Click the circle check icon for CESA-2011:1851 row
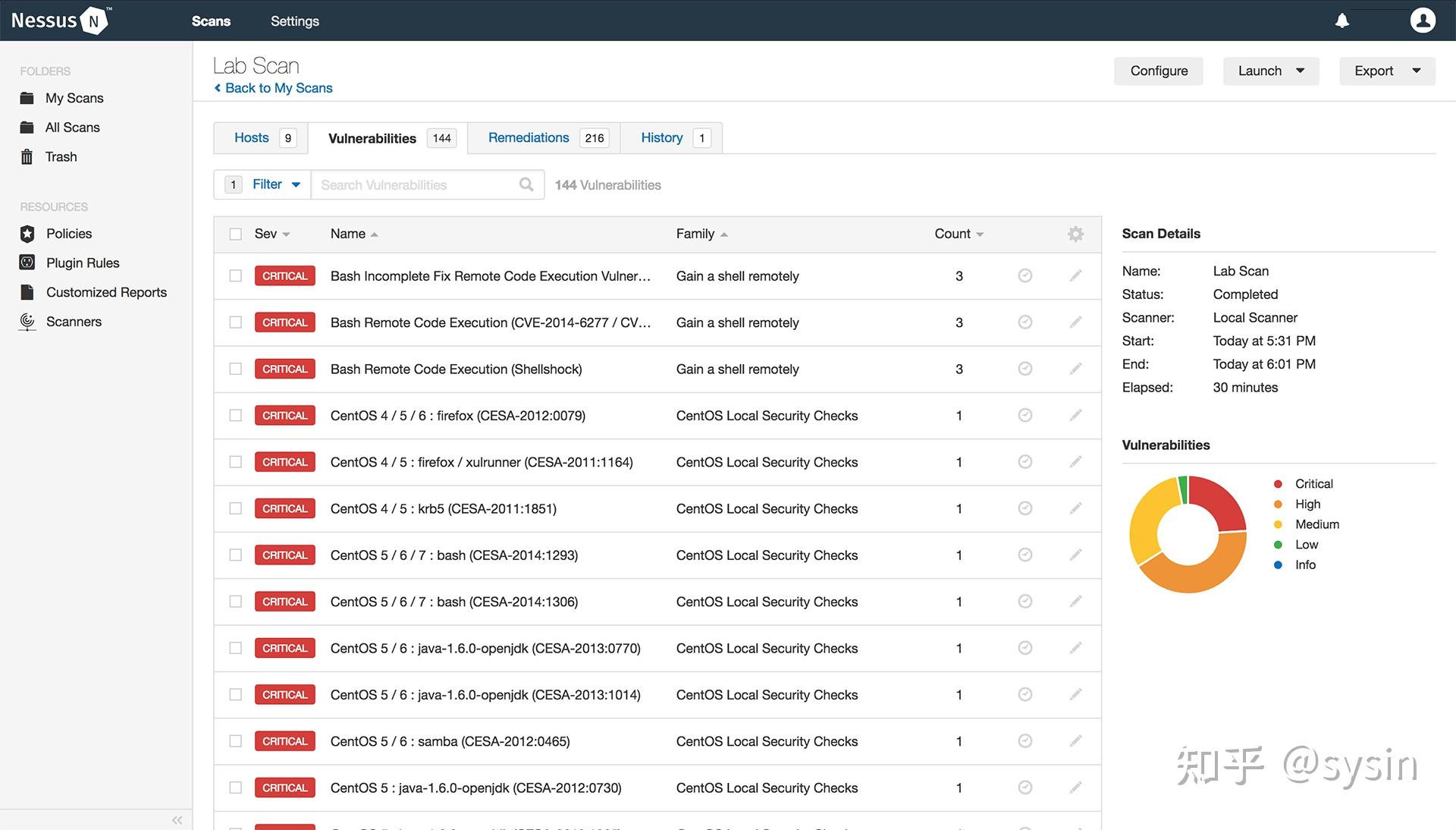Viewport: 1456px width, 830px height. pos(1025,508)
